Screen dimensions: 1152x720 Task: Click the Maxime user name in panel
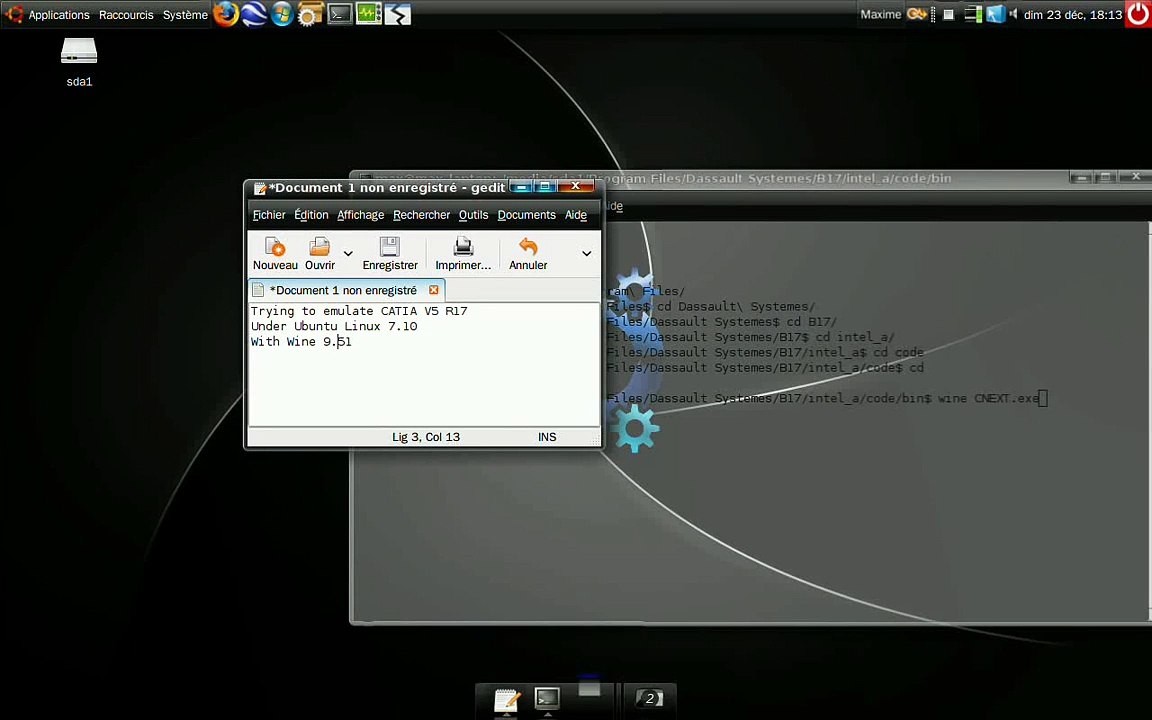click(x=880, y=14)
